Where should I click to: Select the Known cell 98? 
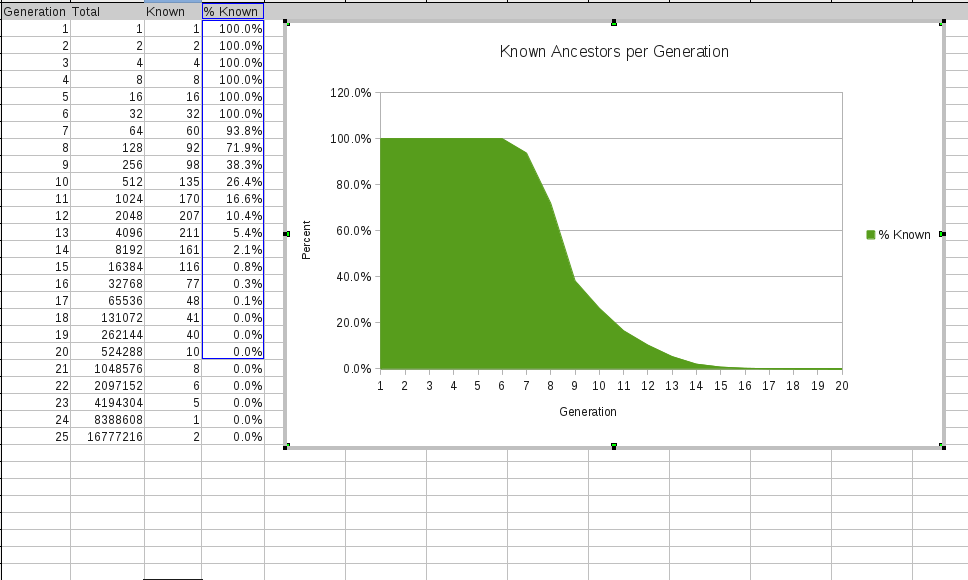pos(173,165)
